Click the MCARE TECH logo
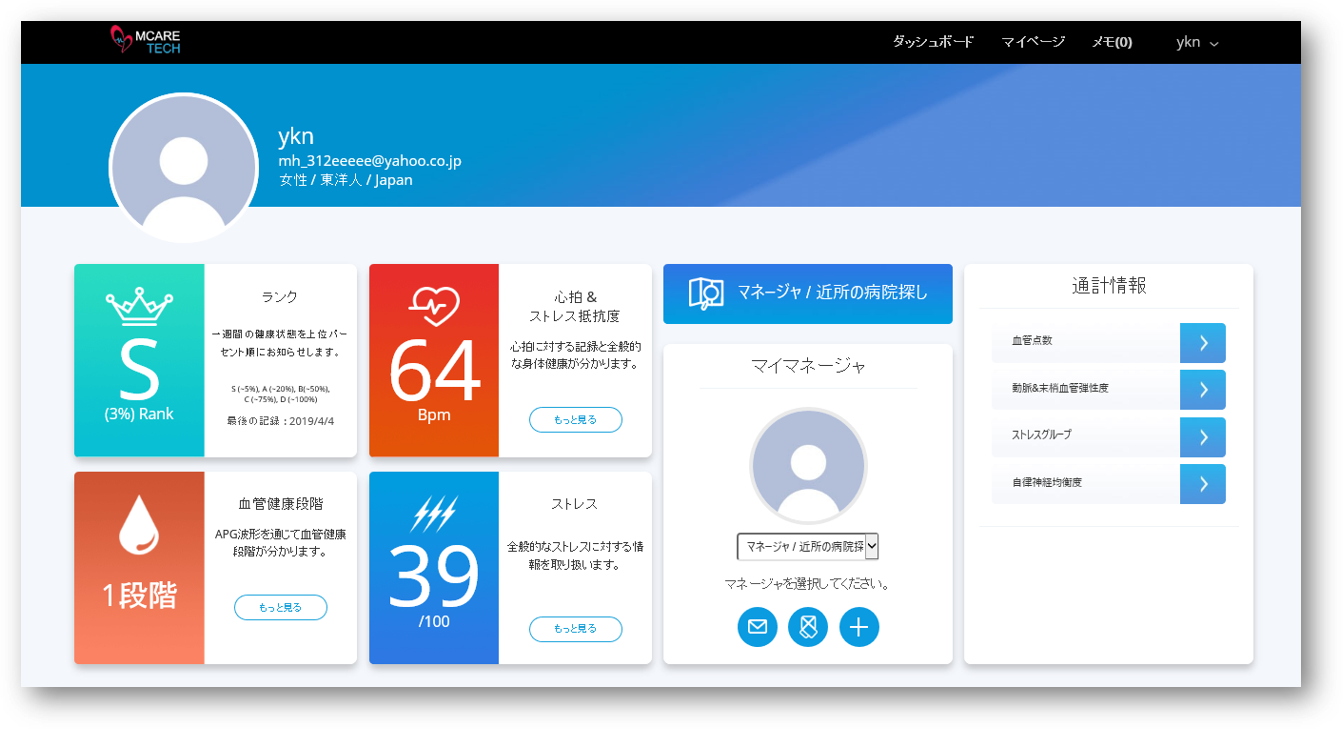The image size is (1343, 729). [x=145, y=40]
